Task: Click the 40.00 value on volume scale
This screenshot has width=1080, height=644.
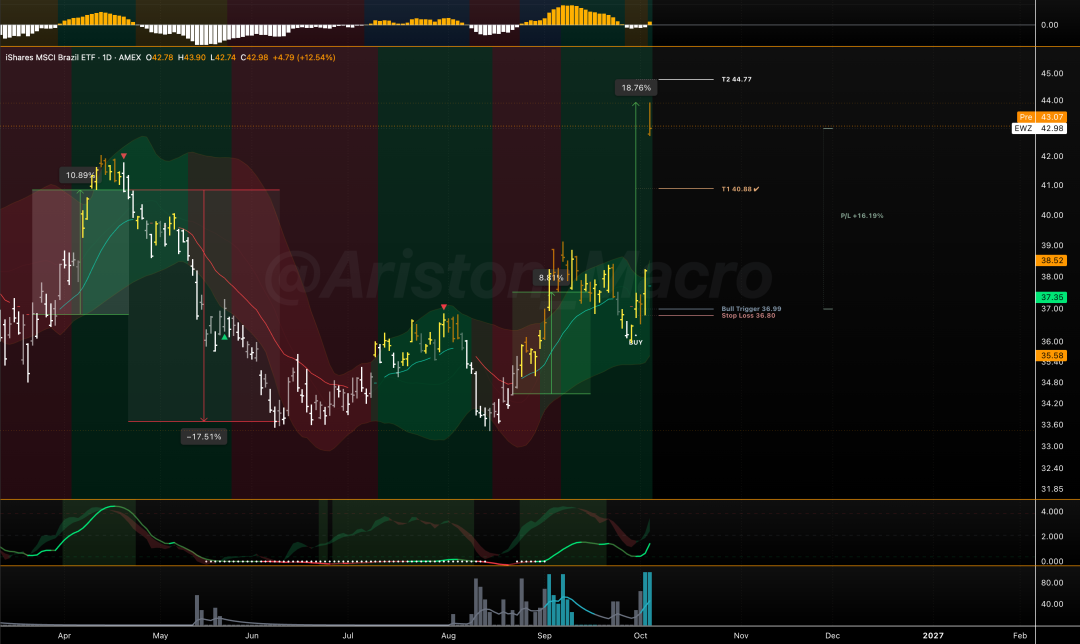Action: [1052, 604]
